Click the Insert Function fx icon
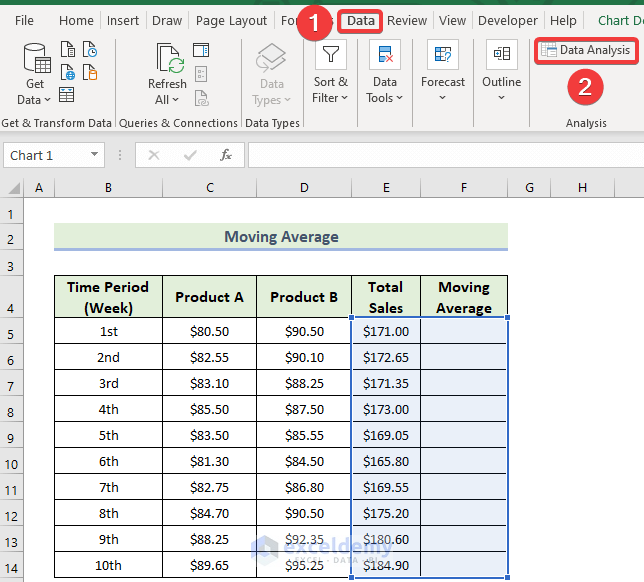Viewport: 644px width, 582px height. 226,155
